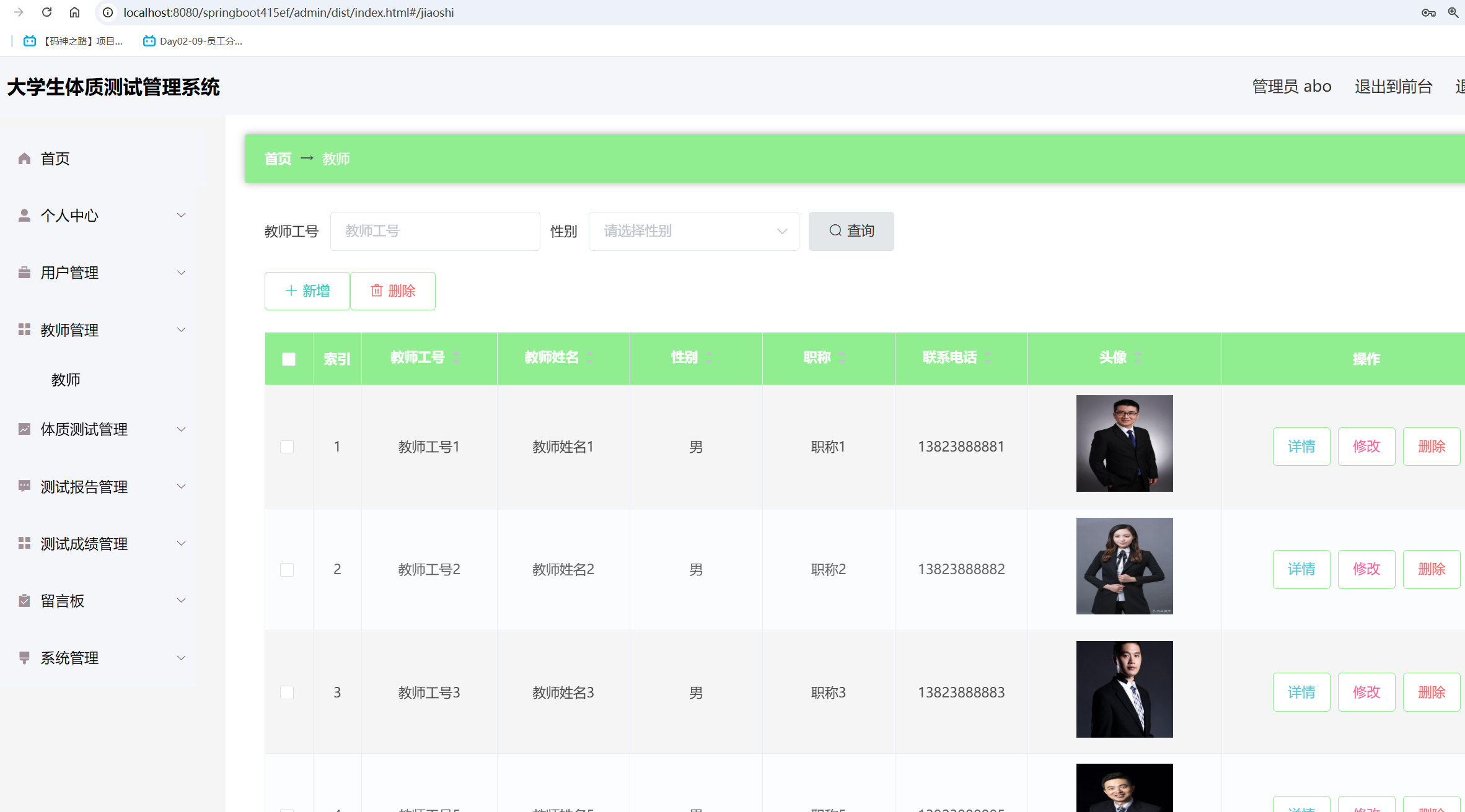Click 删除 for the 教师姓名1 row
Image resolution: width=1465 pixels, height=812 pixels.
click(x=1432, y=446)
